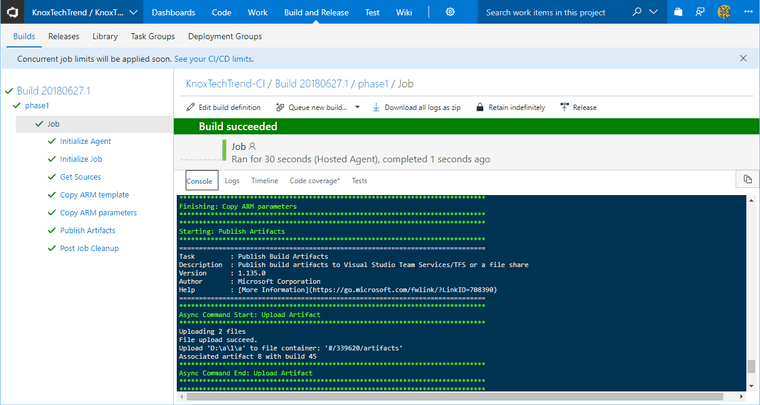This screenshot has height=405, width=760.
Task: Open the Initialize Agent step
Action: [x=85, y=141]
